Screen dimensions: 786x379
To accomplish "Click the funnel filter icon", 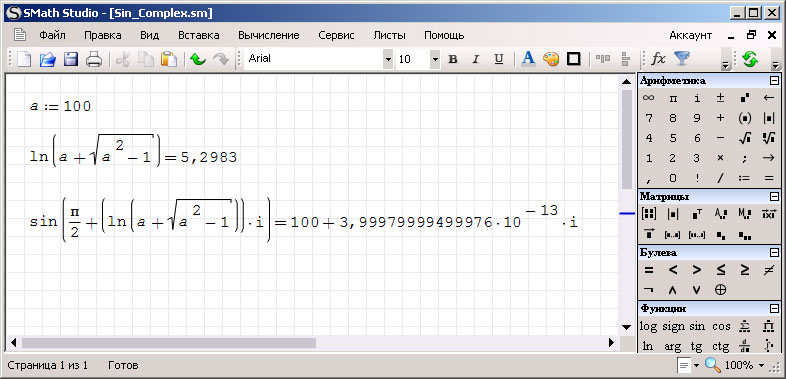I will 682,59.
